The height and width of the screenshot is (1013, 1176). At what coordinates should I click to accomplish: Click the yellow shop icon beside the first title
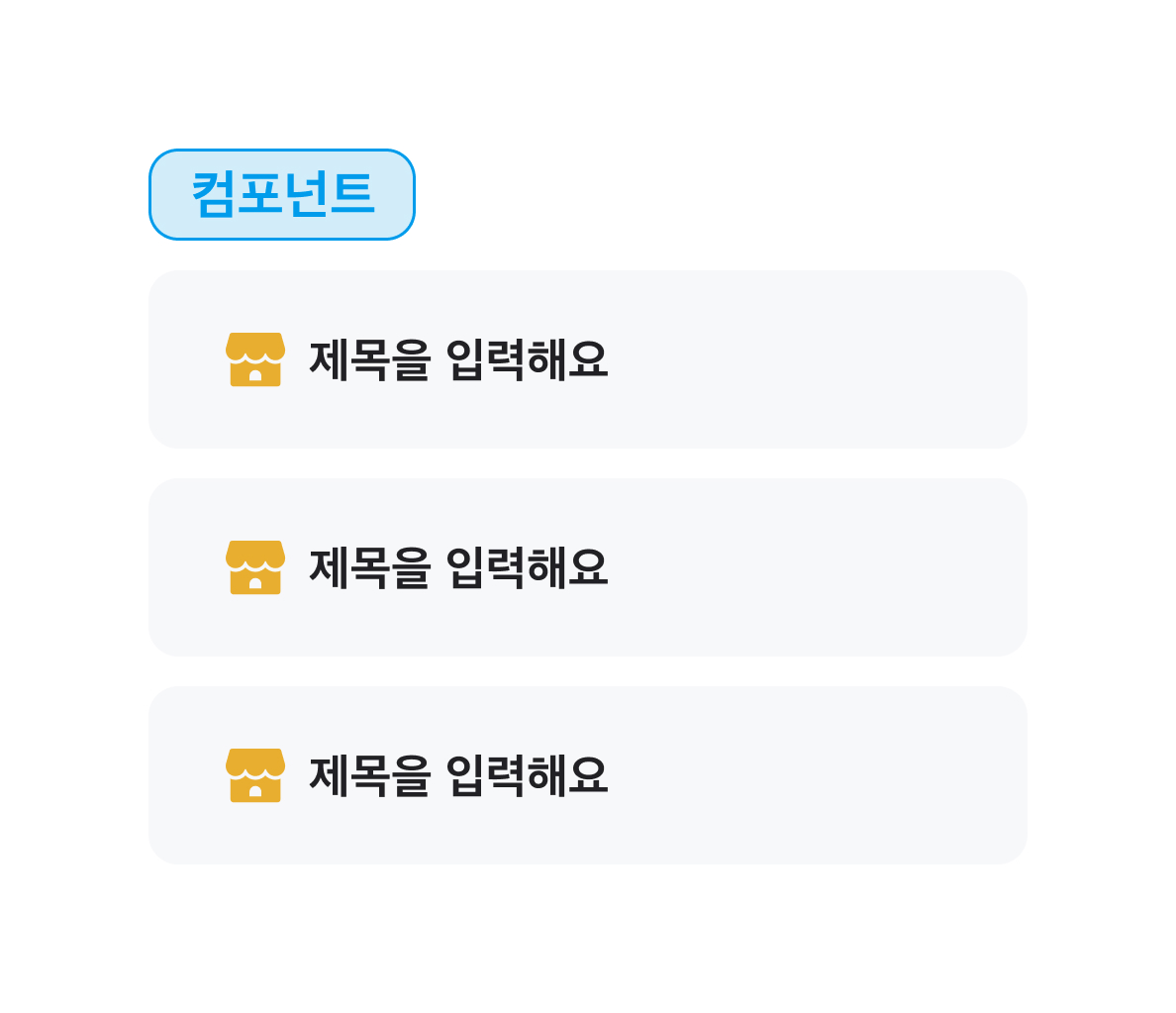pos(255,359)
